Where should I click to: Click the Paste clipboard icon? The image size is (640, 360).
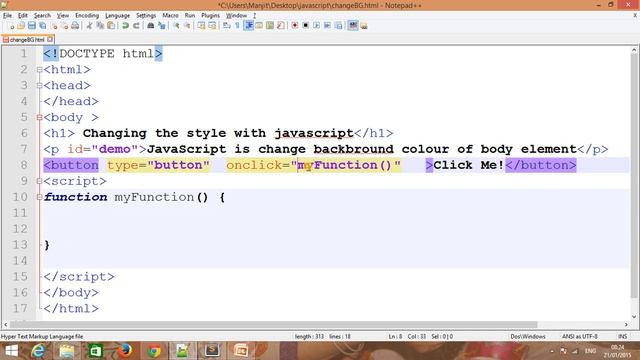(111, 26)
